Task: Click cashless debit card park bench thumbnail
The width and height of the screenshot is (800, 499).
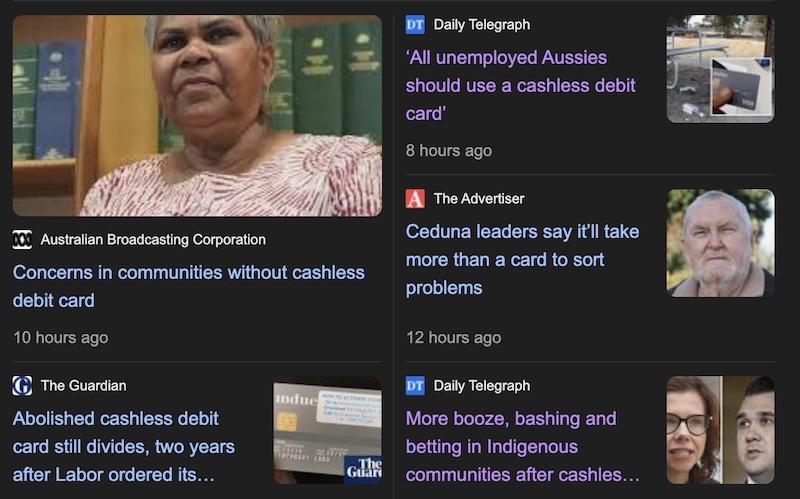Action: [x=720, y=69]
